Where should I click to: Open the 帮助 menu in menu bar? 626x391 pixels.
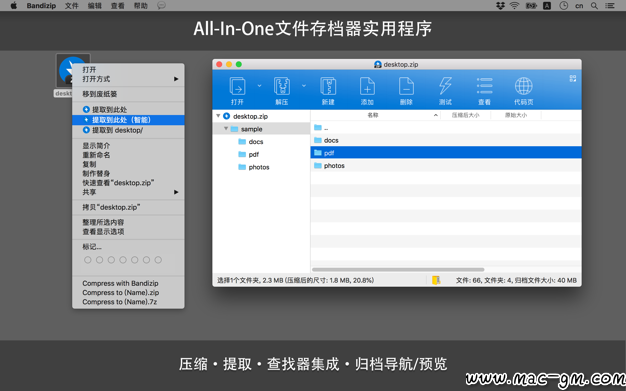point(141,6)
